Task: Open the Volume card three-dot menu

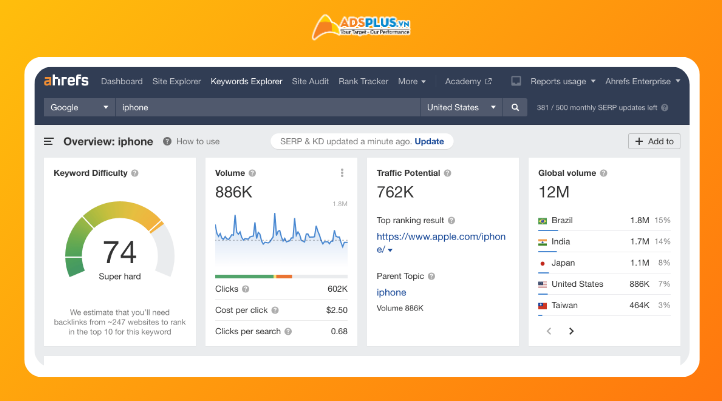Action: [342, 173]
